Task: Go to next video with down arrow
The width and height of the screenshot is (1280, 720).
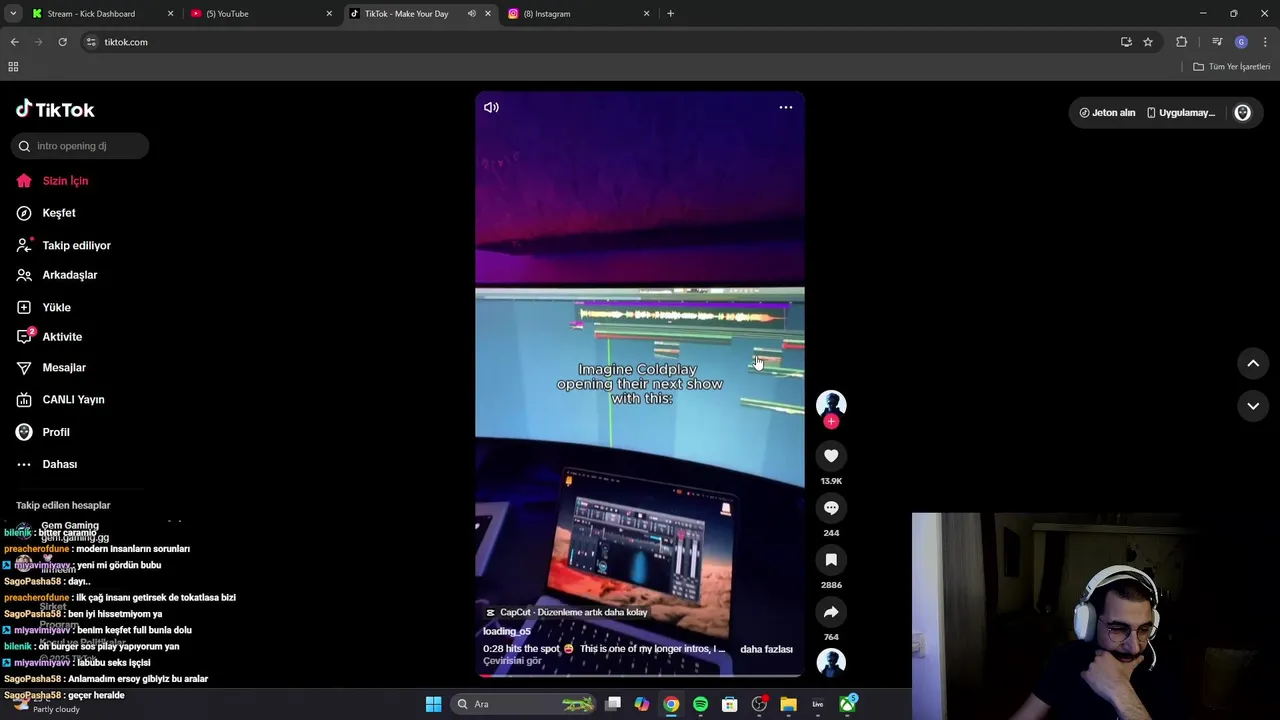Action: tap(1253, 406)
